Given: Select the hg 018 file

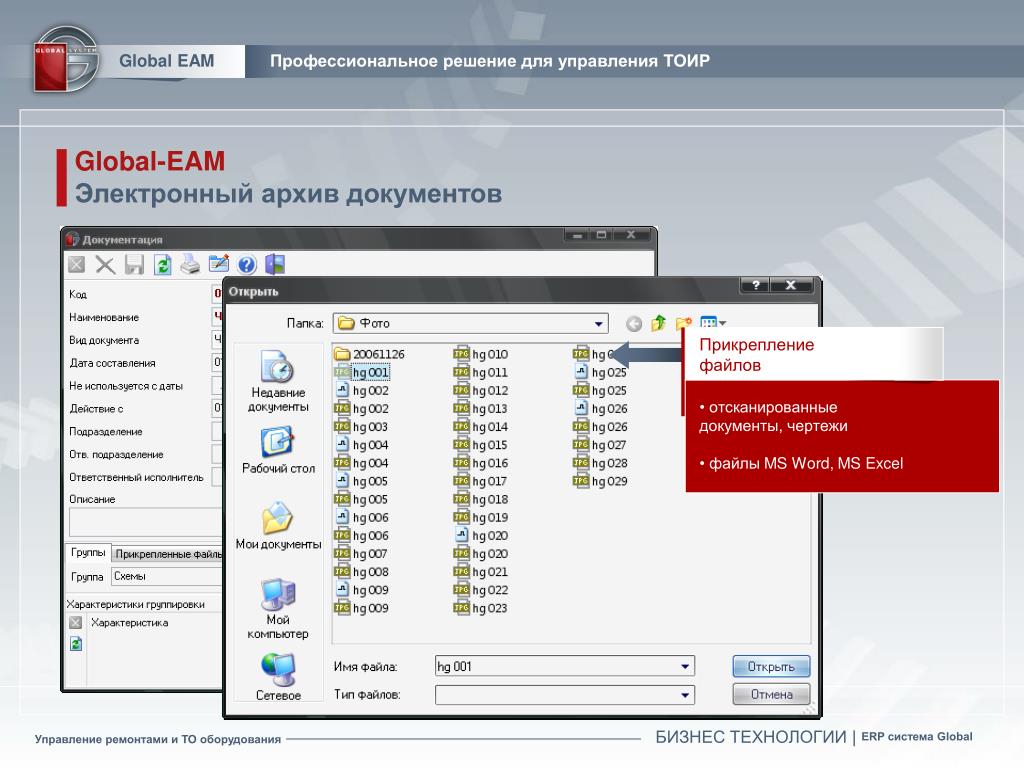Looking at the screenshot, I should (481, 500).
